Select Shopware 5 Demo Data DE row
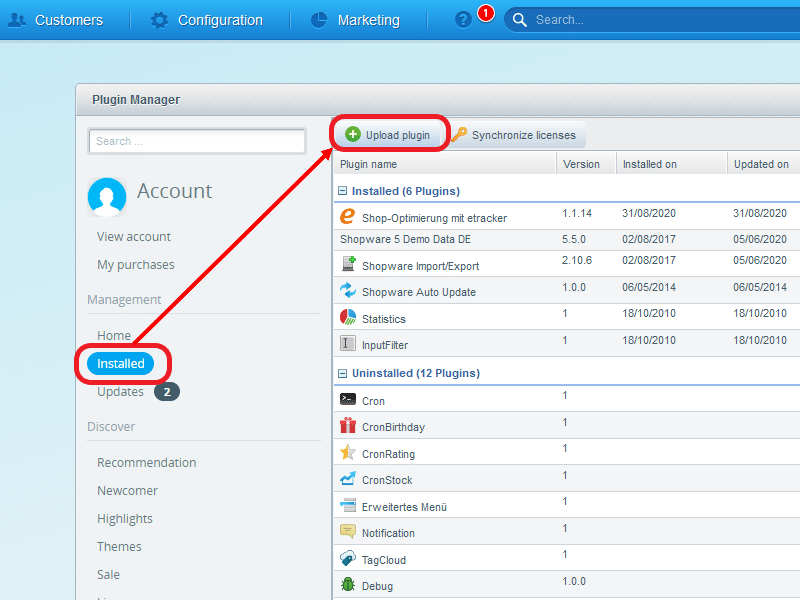This screenshot has width=800, height=600. click(x=567, y=239)
